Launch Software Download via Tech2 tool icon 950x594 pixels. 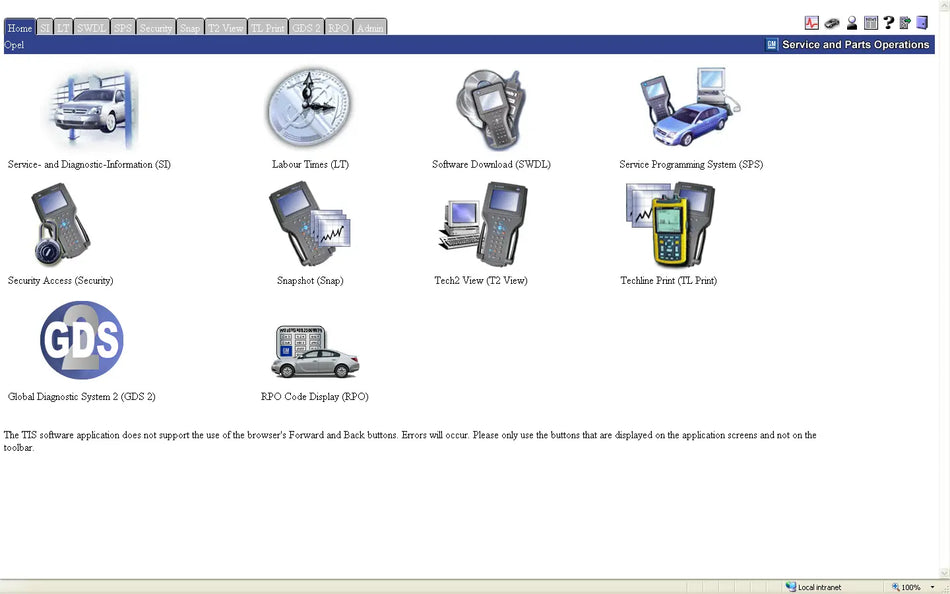coord(489,107)
